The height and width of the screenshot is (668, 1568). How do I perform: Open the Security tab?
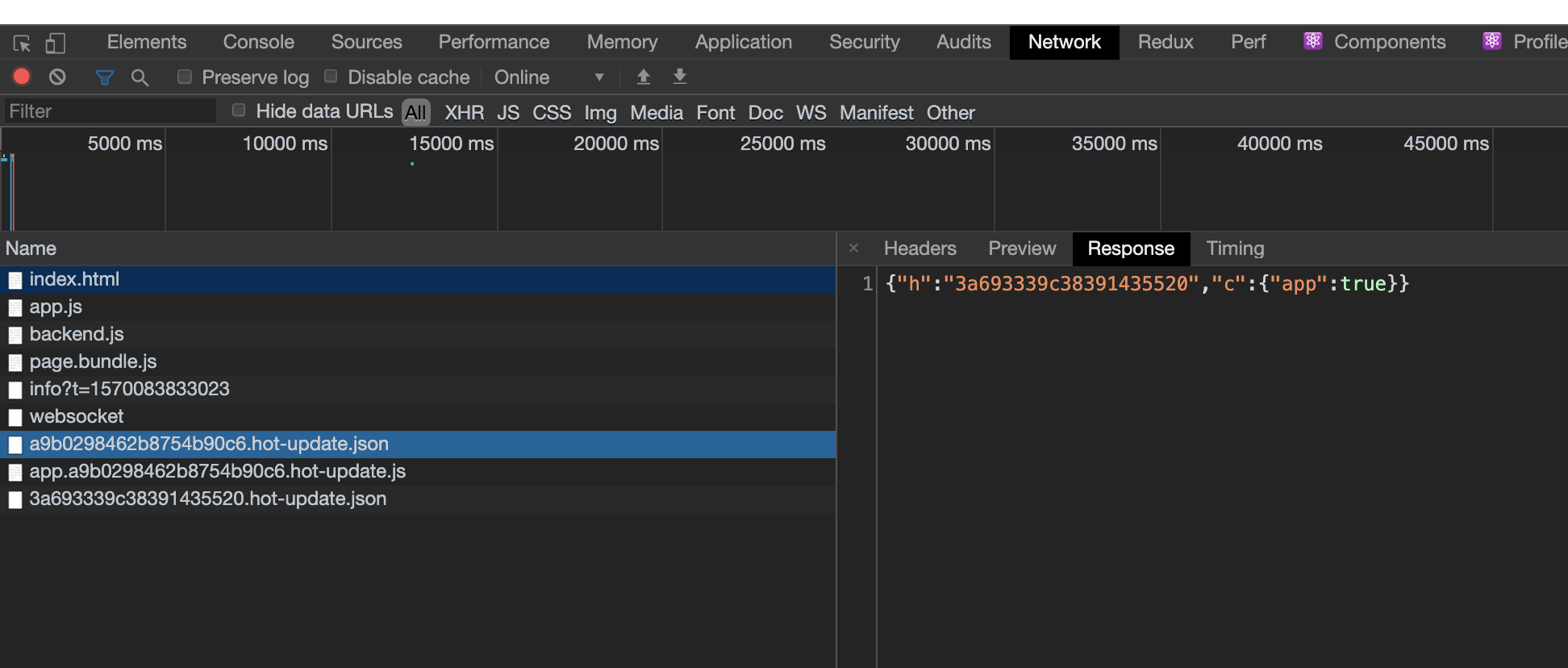coord(865,42)
